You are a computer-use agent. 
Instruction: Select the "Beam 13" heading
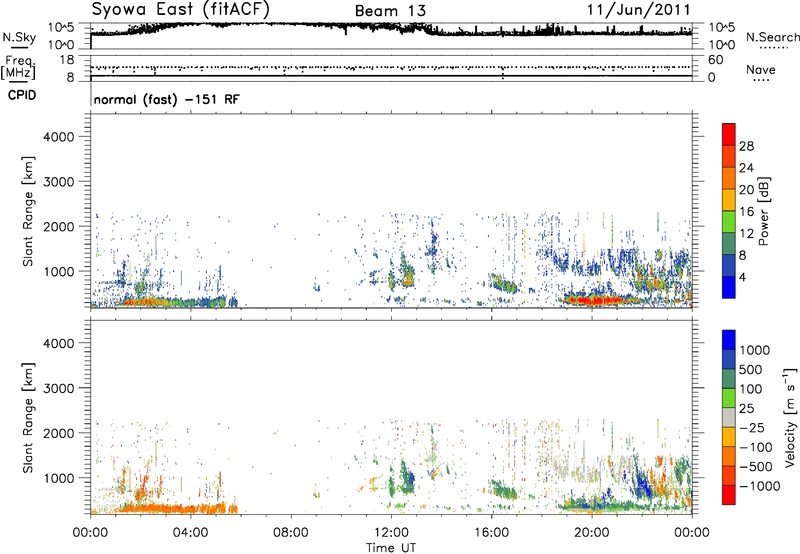390,11
